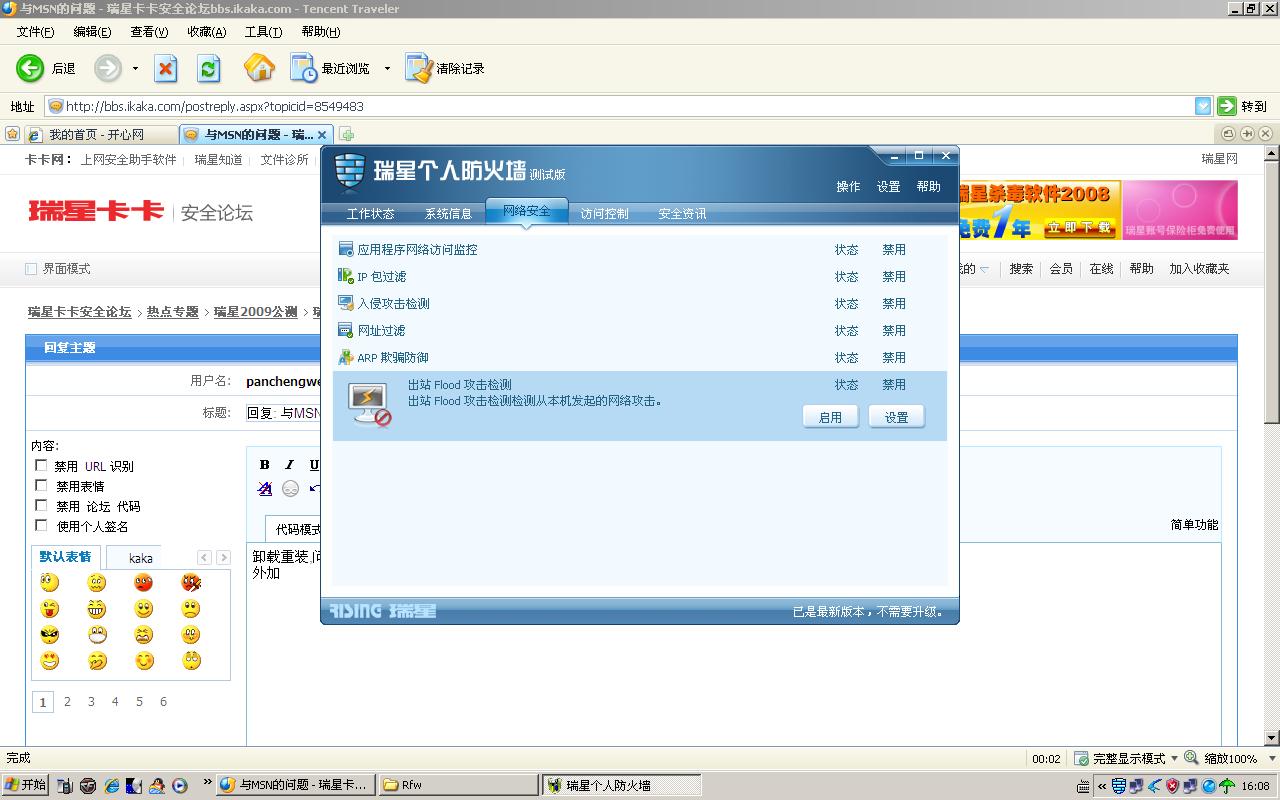
Task: Open the firewall 操作 menu link
Action: pyautogui.click(x=848, y=187)
